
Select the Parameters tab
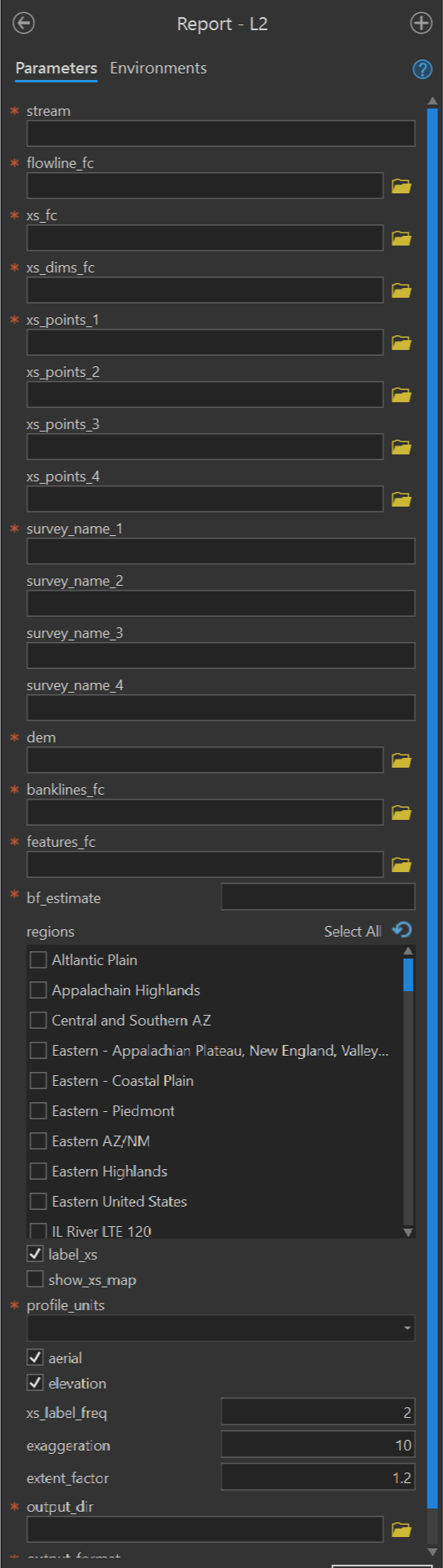(x=56, y=69)
